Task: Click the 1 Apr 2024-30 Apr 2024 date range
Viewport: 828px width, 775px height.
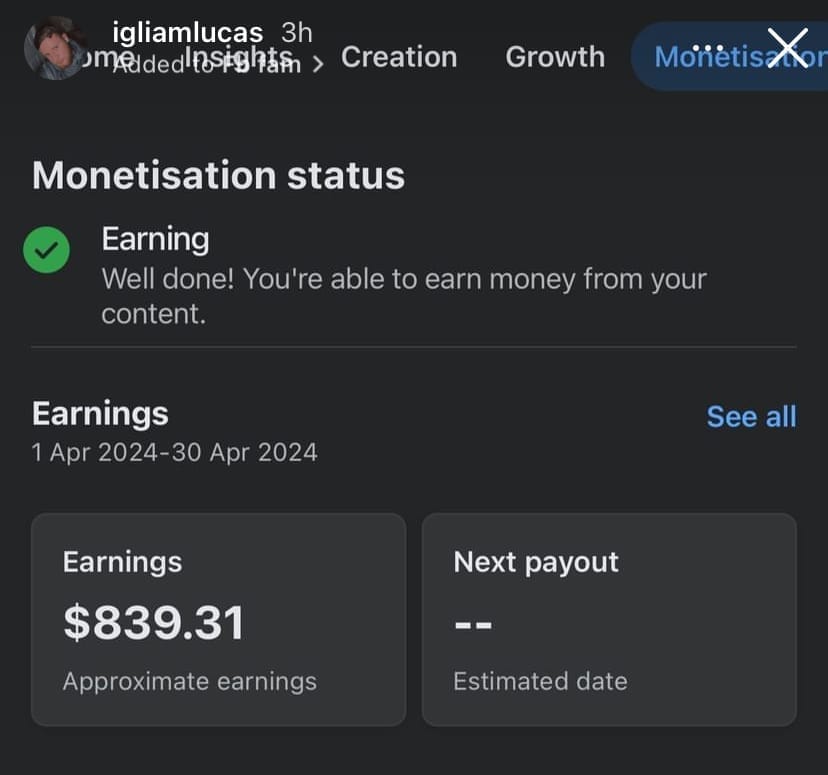Action: [x=175, y=452]
